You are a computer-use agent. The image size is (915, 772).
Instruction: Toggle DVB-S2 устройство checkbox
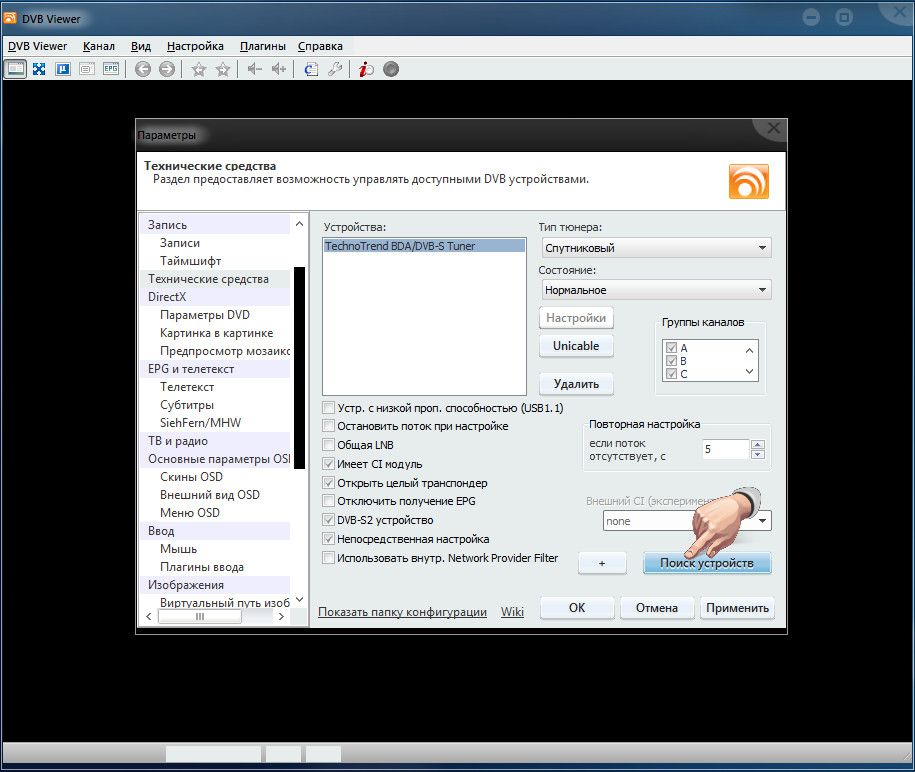[329, 520]
